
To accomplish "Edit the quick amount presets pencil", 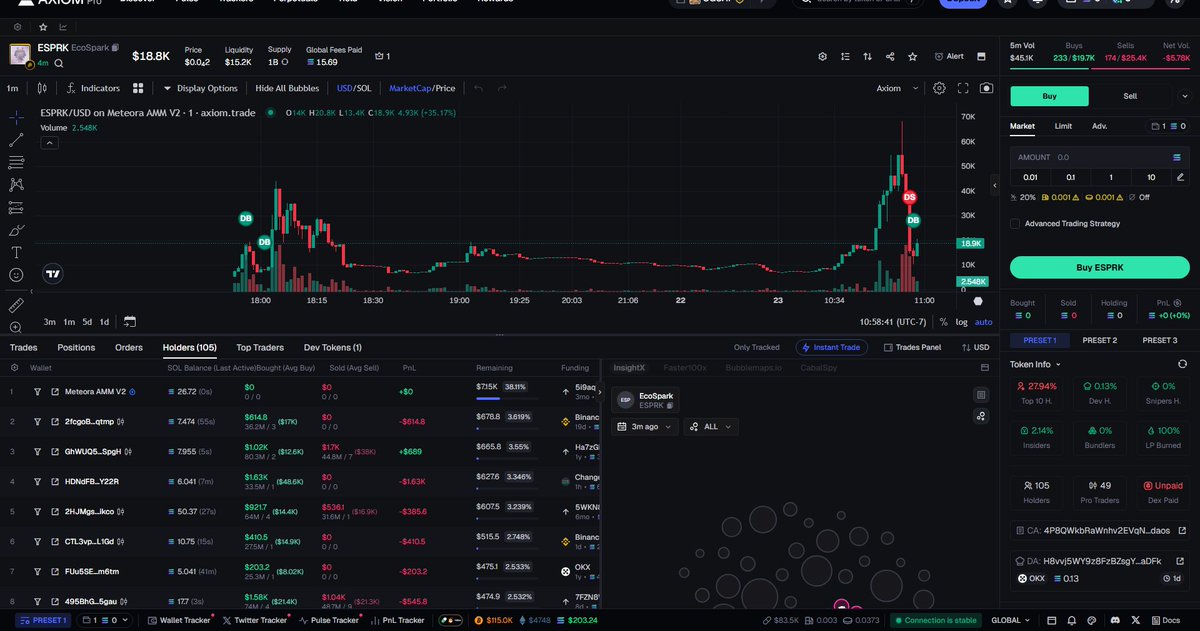I will pyautogui.click(x=1180, y=177).
